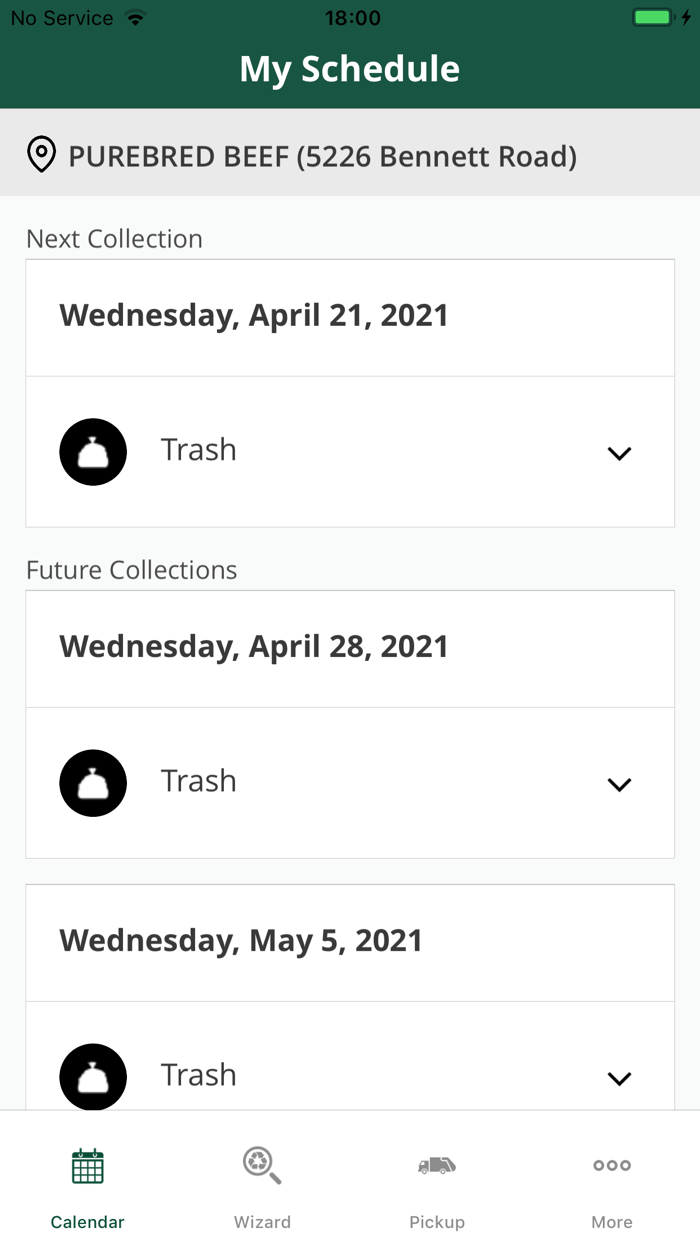This screenshot has height=1244, width=700.
Task: Tap the Wednesday, April 21, 2021 header
Action: (253, 315)
